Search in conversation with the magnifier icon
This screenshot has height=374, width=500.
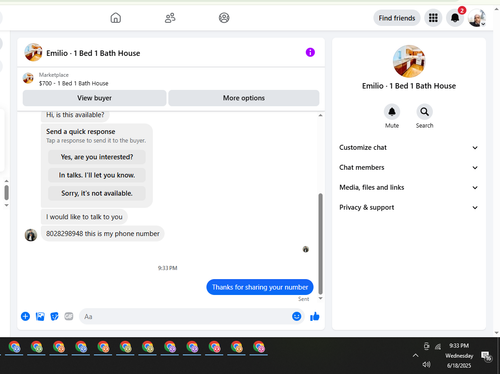[424, 112]
